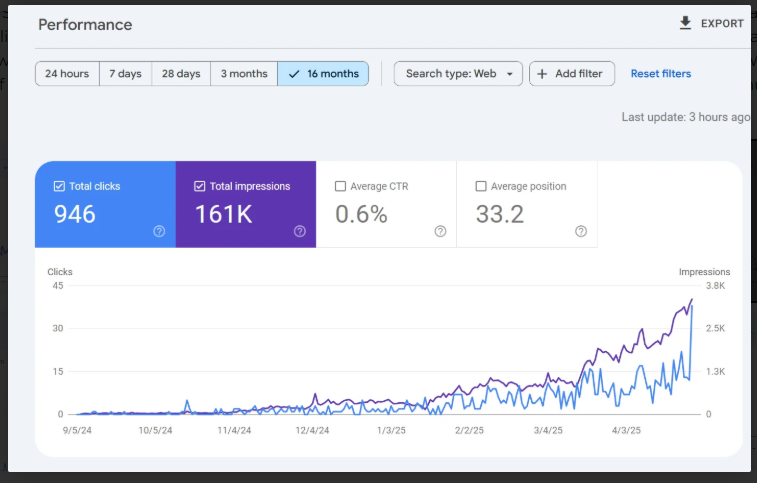Click the 15 clicks axis value
757x483 pixels.
(x=58, y=371)
